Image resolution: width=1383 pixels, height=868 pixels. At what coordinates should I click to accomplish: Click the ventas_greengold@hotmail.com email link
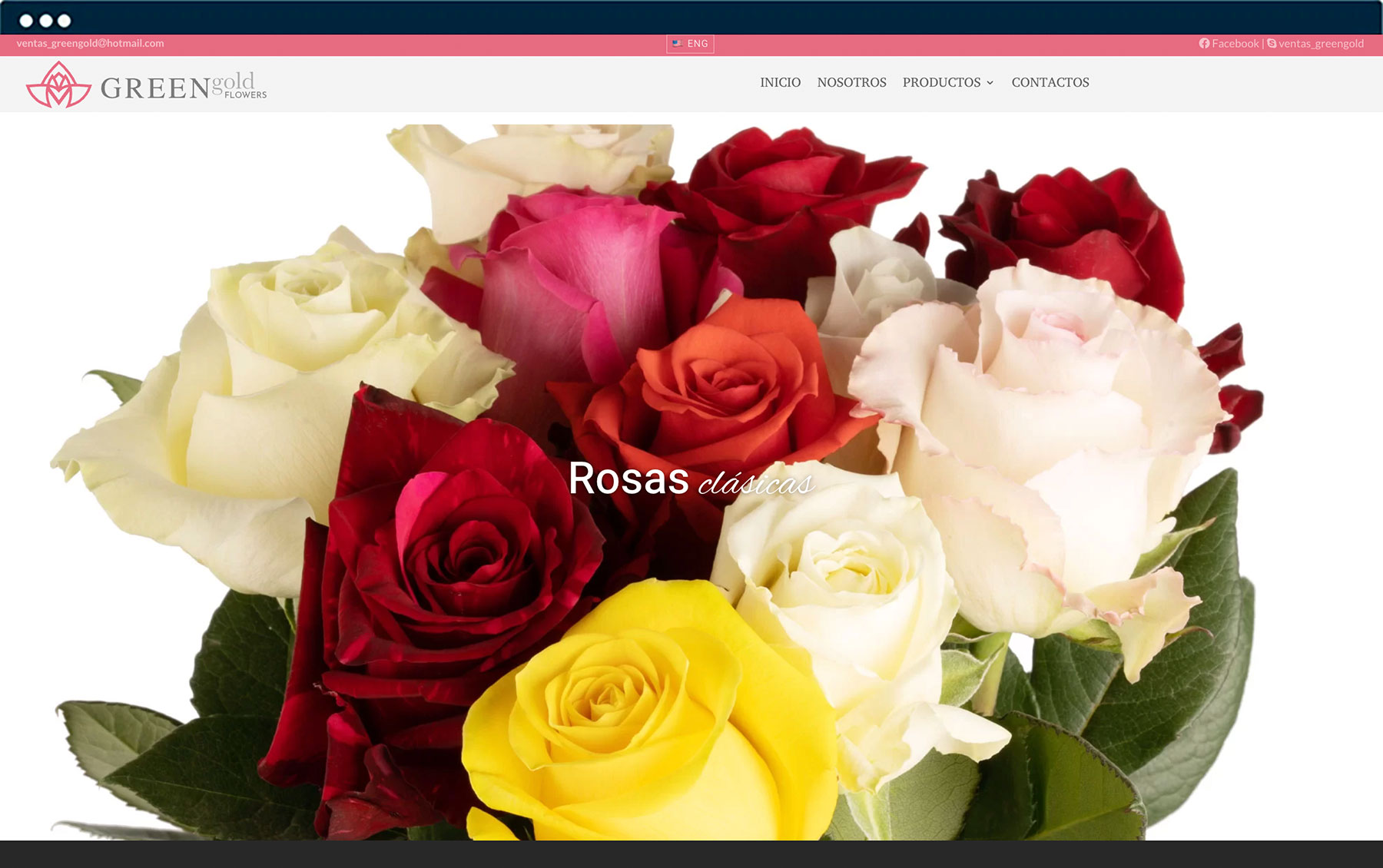point(90,44)
